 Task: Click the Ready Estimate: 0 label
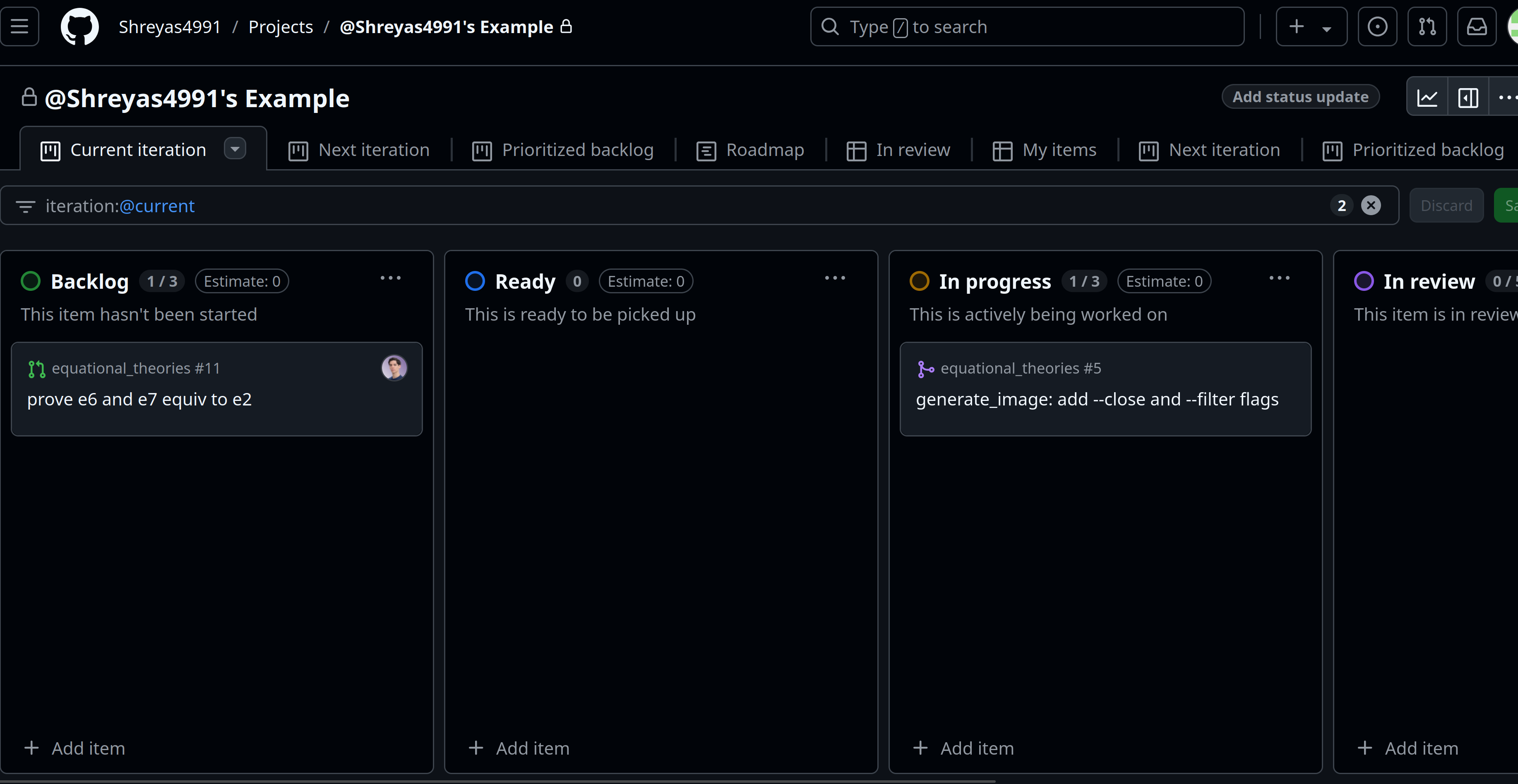(x=646, y=281)
